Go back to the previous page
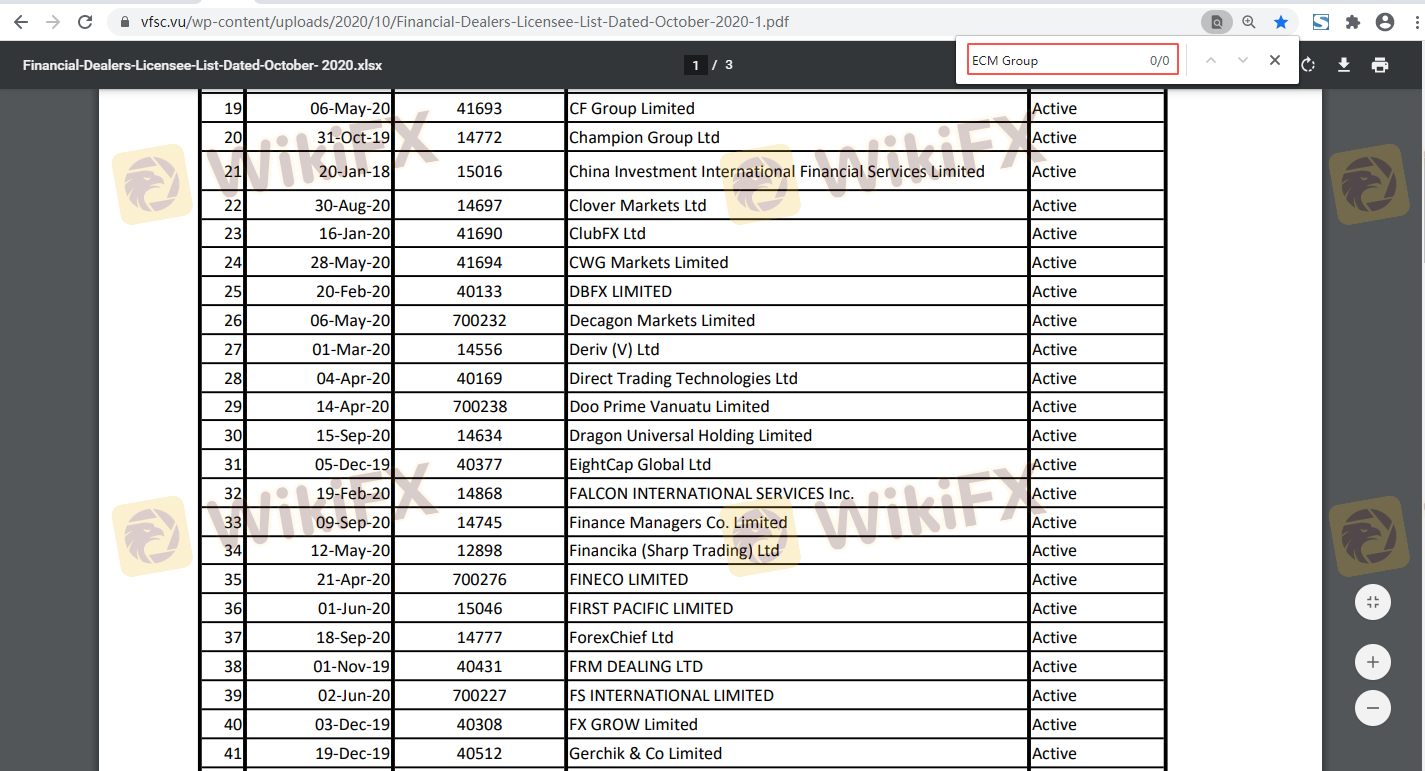Screen dimensions: 1425x771 (x=21, y=21)
